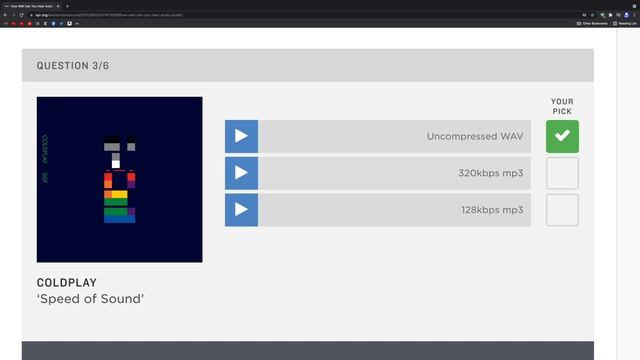Screen dimensions: 640x360
Task: Click the 'QUESTION 3/6' heading text
Action: (x=73, y=66)
